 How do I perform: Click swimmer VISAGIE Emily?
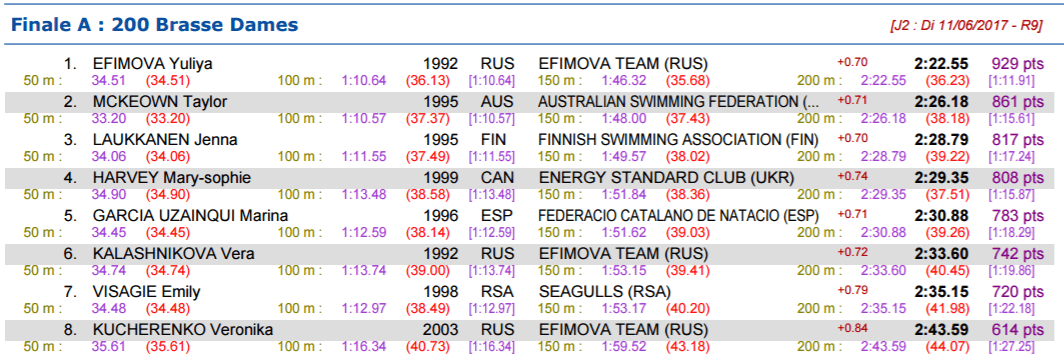coord(147,292)
